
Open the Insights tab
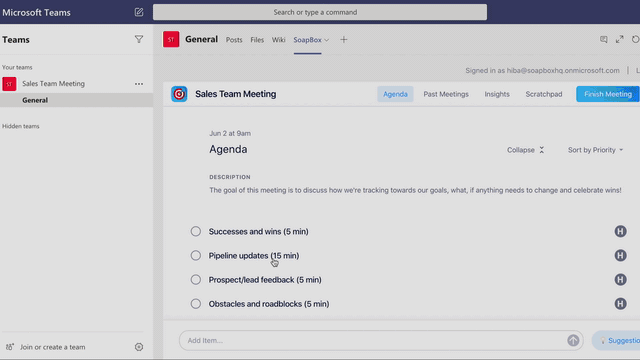pyautogui.click(x=497, y=94)
